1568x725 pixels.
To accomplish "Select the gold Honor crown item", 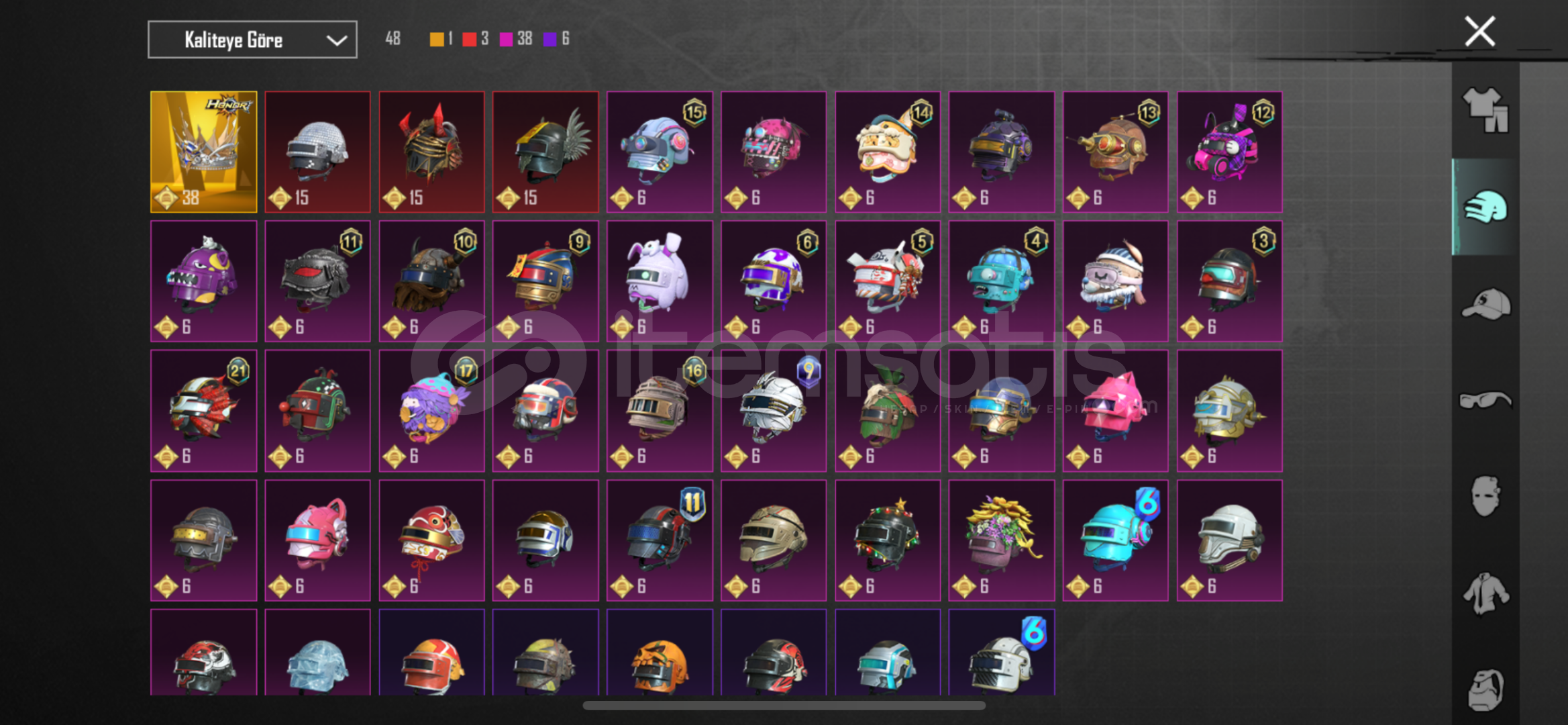I will click(204, 152).
